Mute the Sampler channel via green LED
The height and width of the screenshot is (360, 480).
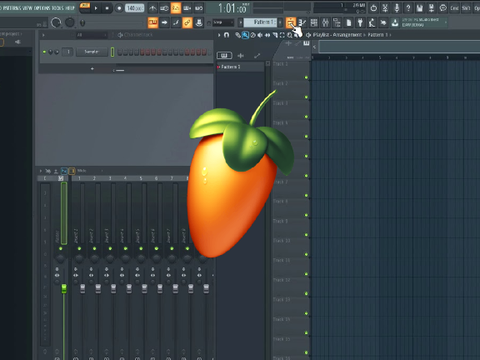[44, 52]
